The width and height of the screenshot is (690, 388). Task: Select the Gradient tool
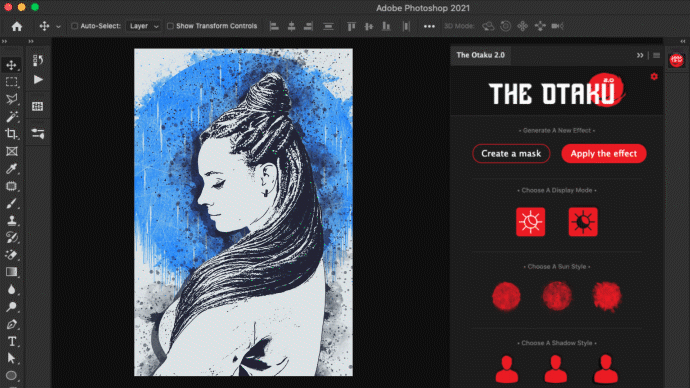11,272
